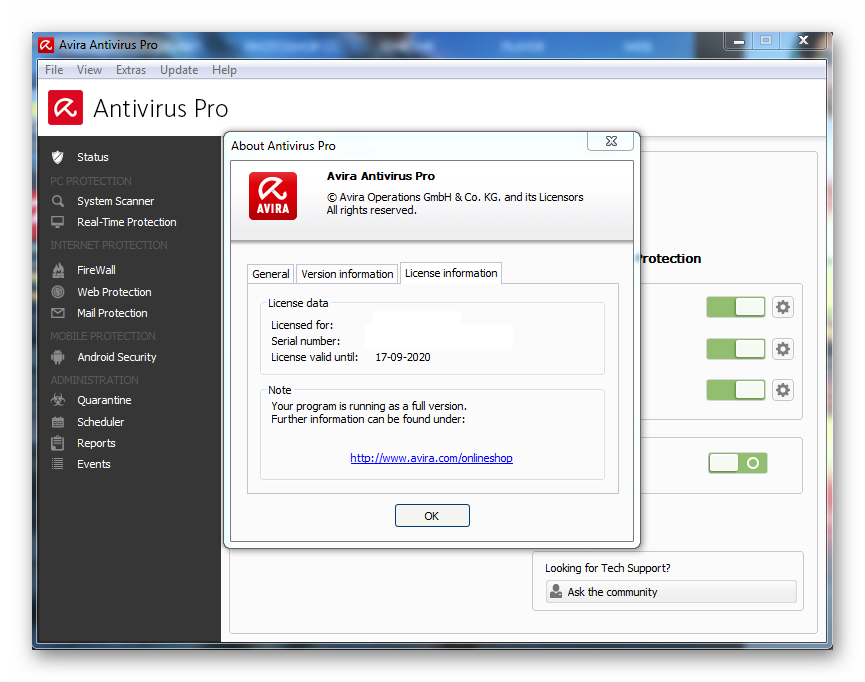Open Scheduler in the sidebar
Viewport: 865px width, 682px height.
(x=100, y=422)
